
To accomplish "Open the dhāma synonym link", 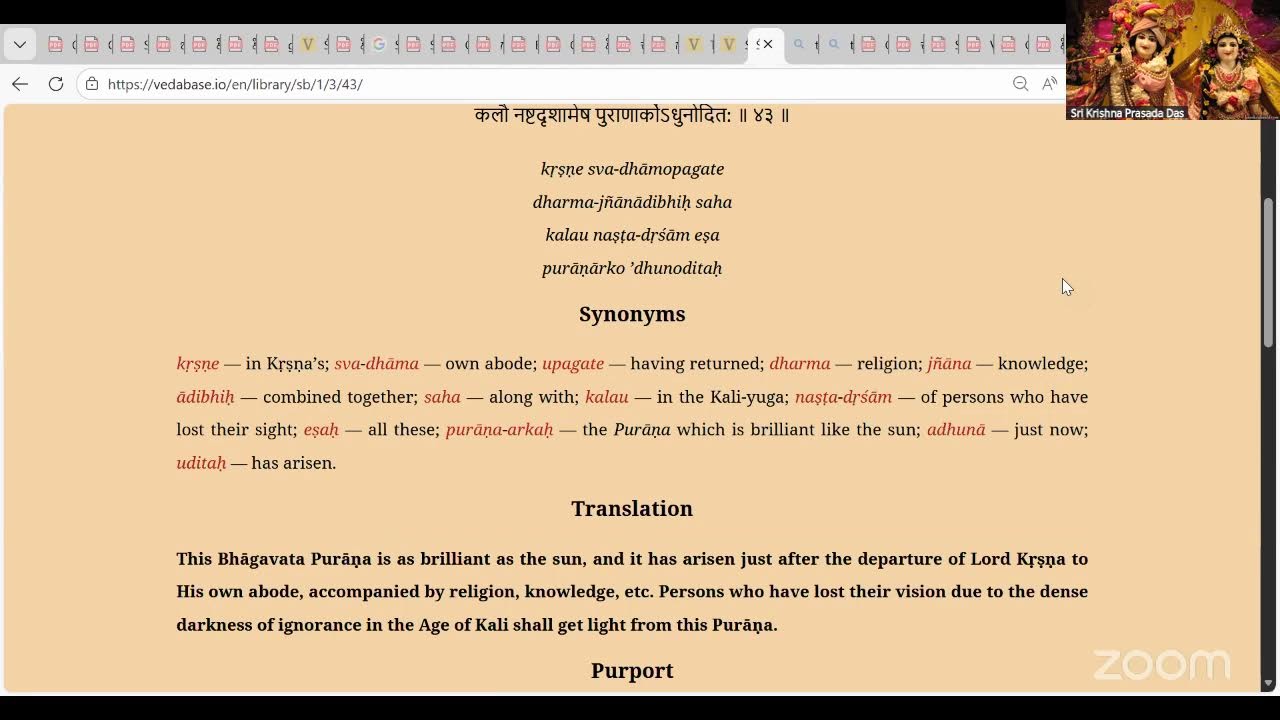I will [392, 364].
